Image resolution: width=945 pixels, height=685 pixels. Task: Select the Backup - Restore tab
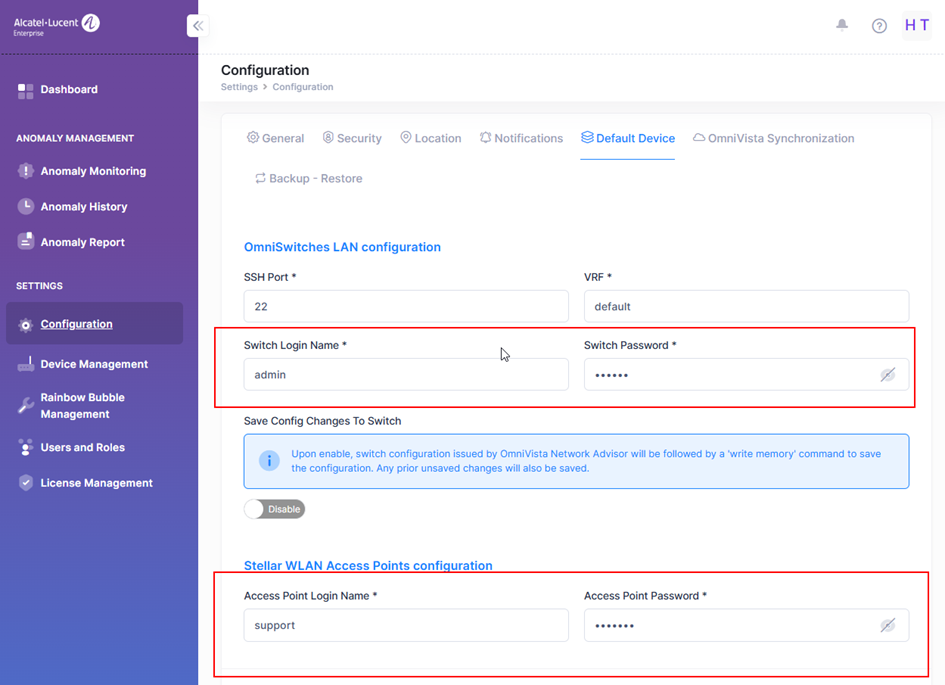click(x=308, y=178)
